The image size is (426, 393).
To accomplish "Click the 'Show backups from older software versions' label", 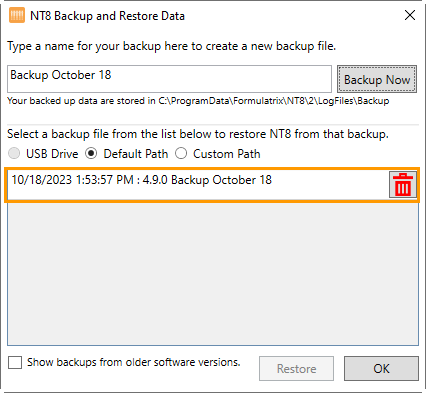I will (134, 362).
